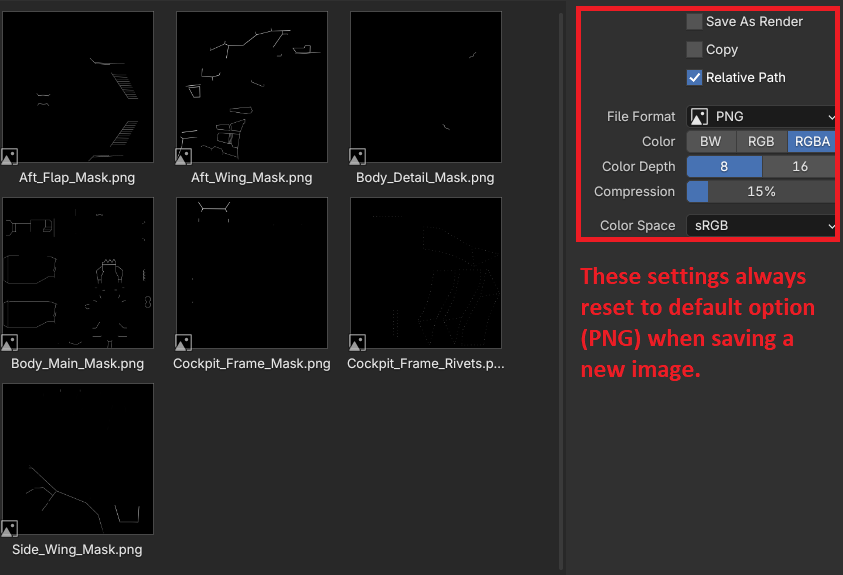Click the PNG image format icon
Viewport: 843px width, 575px height.
(699, 117)
